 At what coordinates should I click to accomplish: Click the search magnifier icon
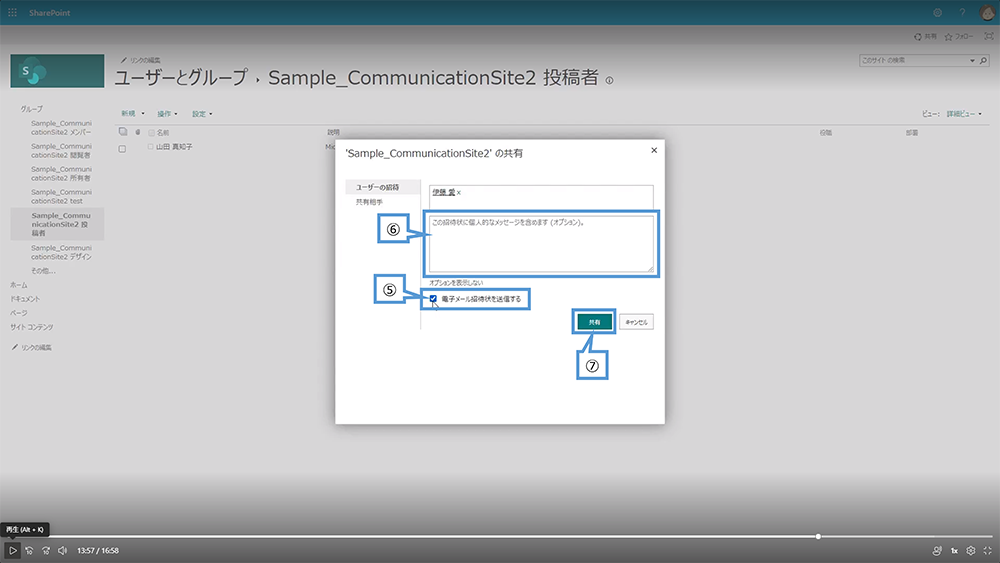[983, 61]
